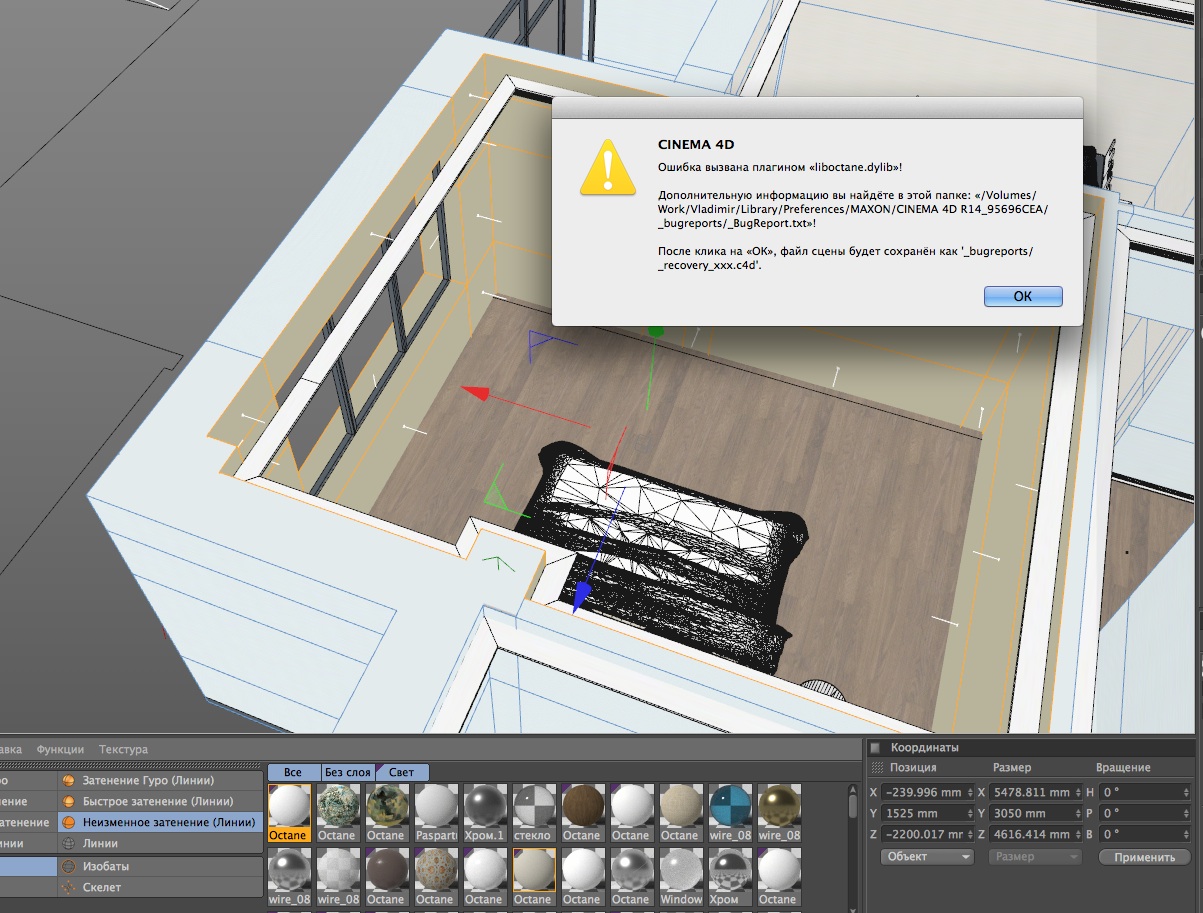Click the blue Z-axis arrow handle
Screen dimensions: 1203x913
(580, 597)
